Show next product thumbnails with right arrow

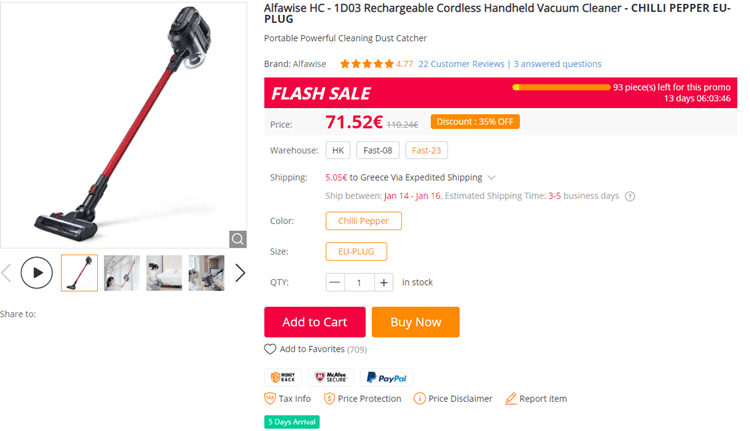click(x=240, y=273)
